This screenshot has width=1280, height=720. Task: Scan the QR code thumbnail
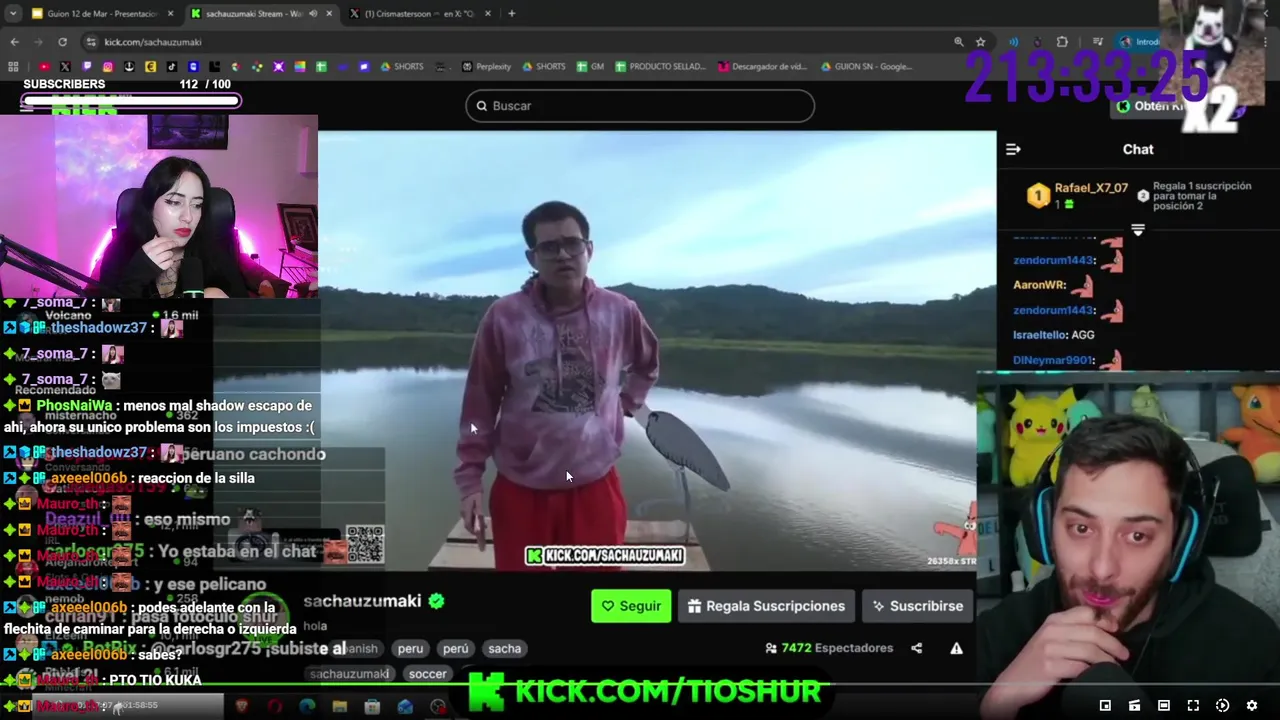tap(365, 545)
